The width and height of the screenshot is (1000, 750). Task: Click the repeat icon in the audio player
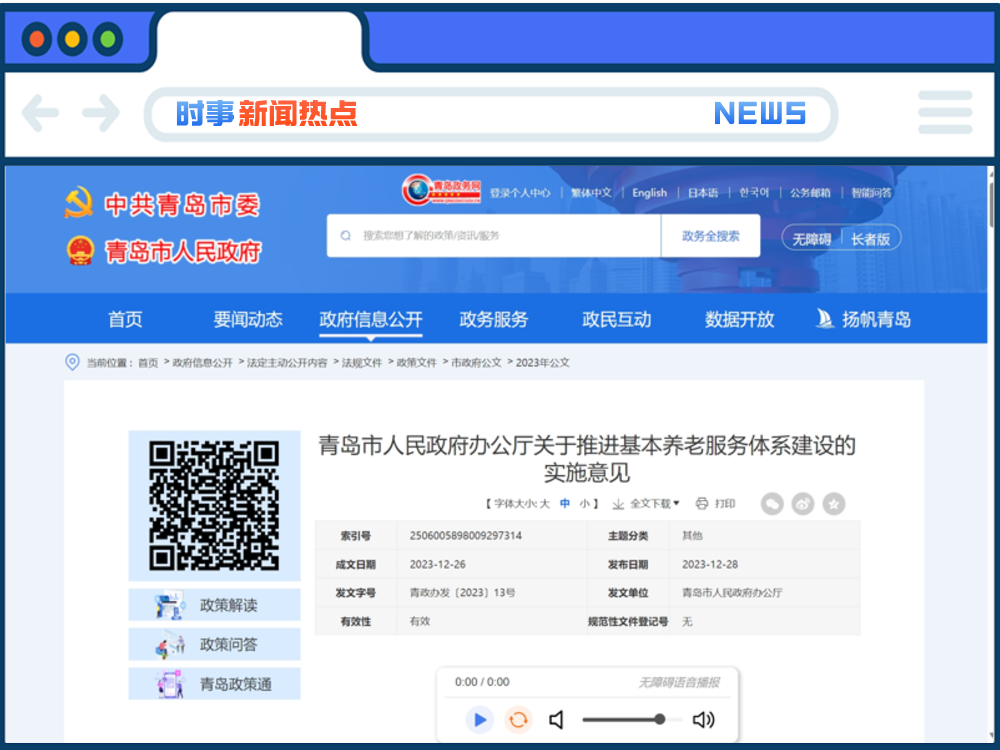[x=519, y=720]
